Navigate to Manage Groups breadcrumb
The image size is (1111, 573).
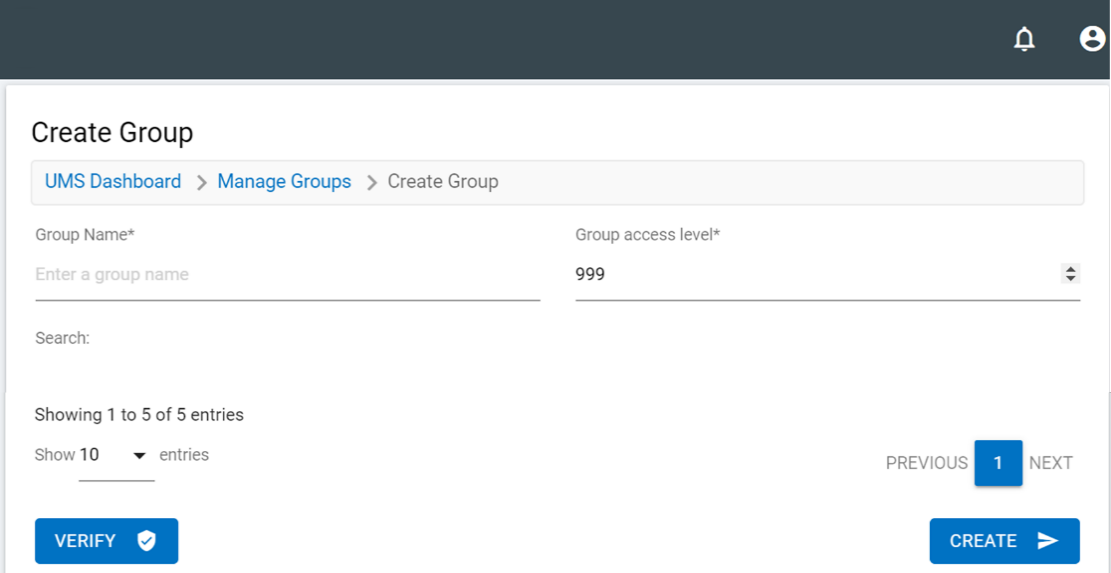tap(284, 181)
